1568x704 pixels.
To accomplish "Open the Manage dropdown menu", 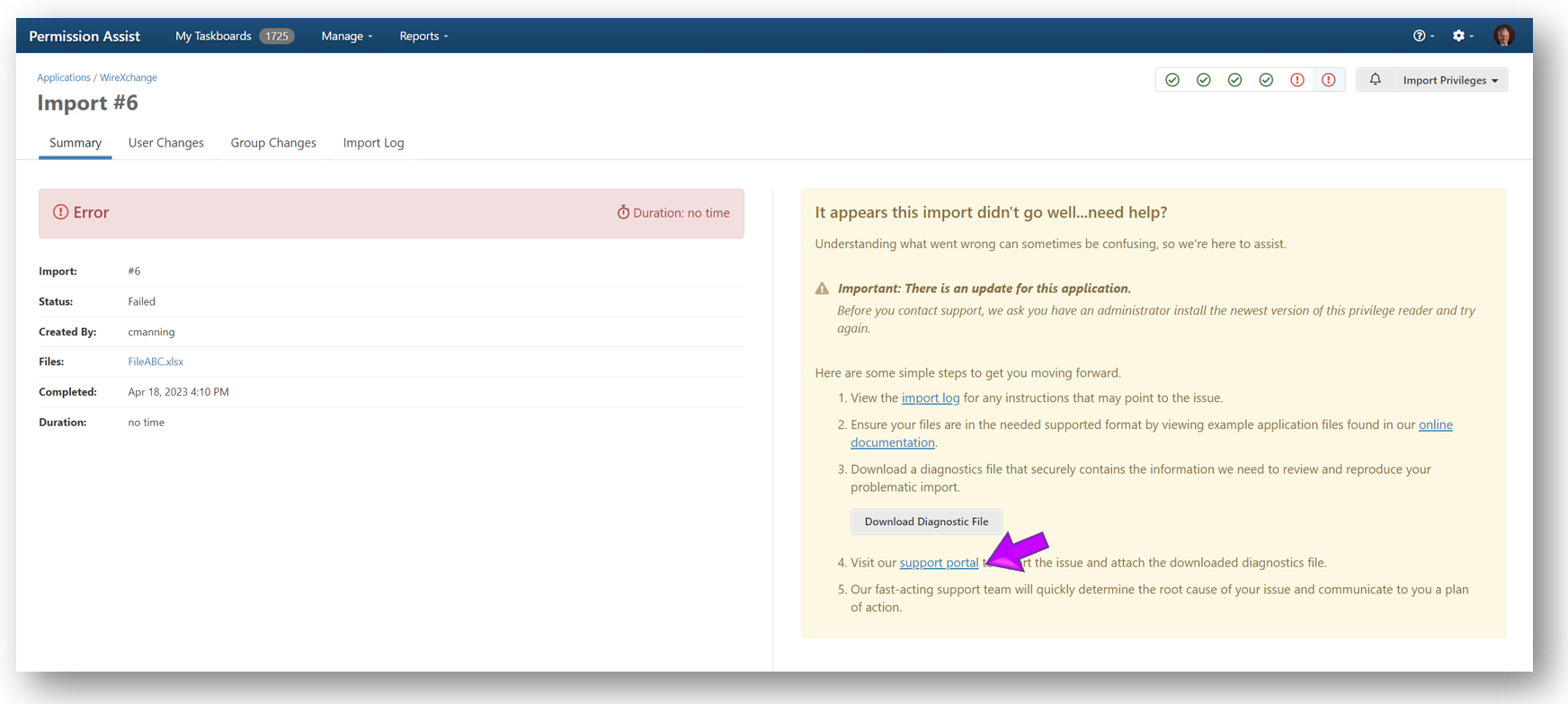I will pos(346,36).
